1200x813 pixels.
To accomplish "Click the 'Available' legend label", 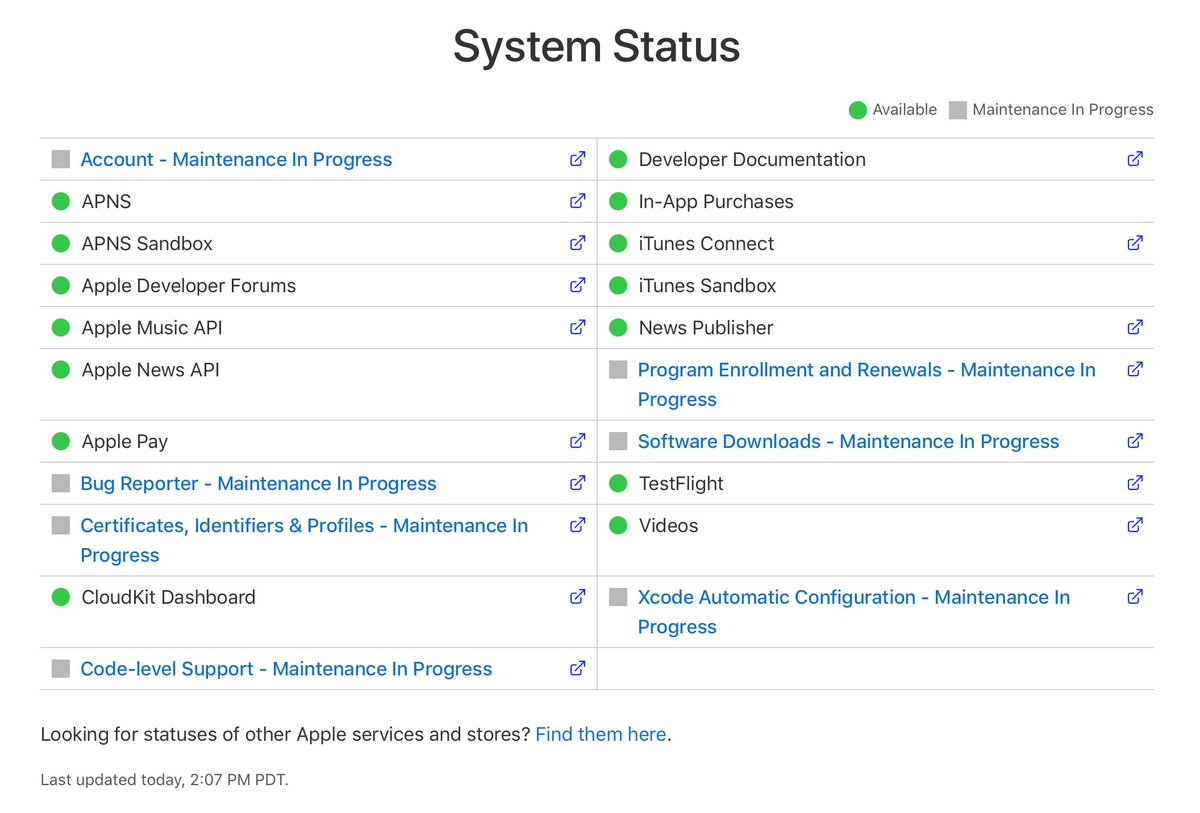I will click(x=905, y=110).
